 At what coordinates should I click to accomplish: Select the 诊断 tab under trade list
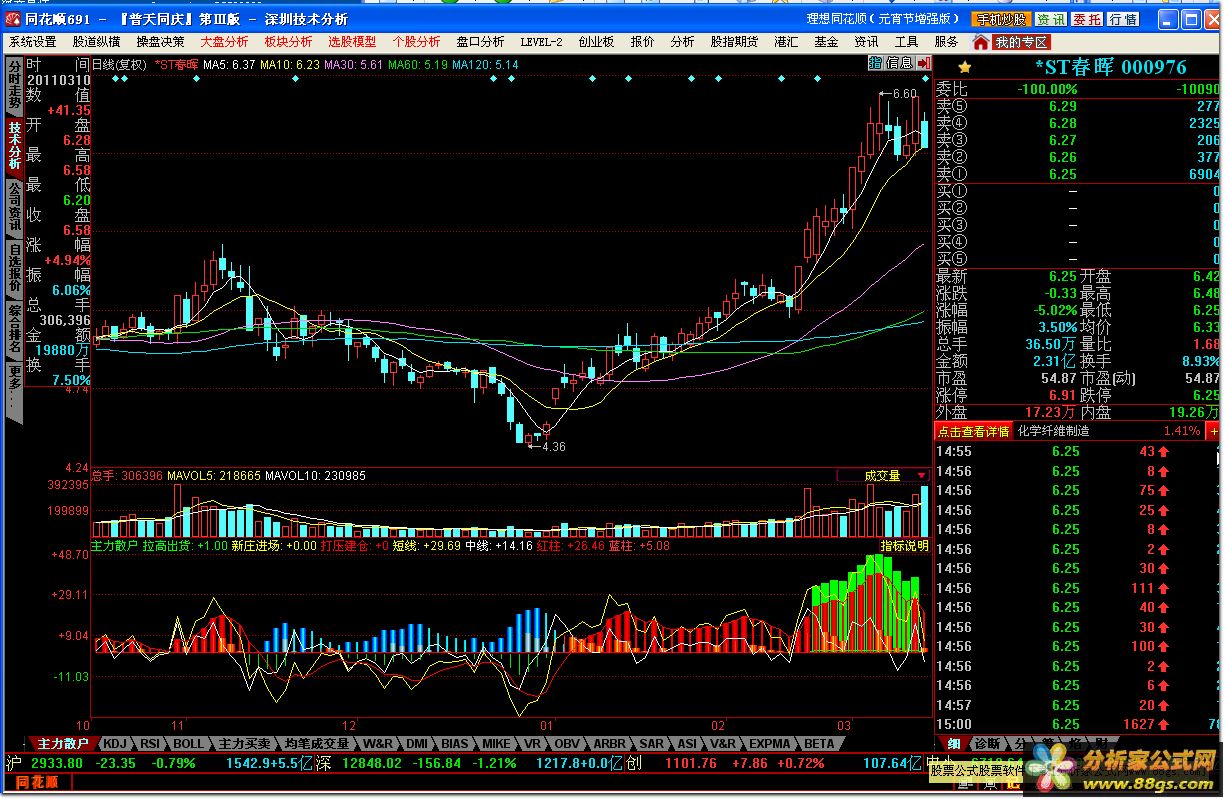(x=986, y=744)
